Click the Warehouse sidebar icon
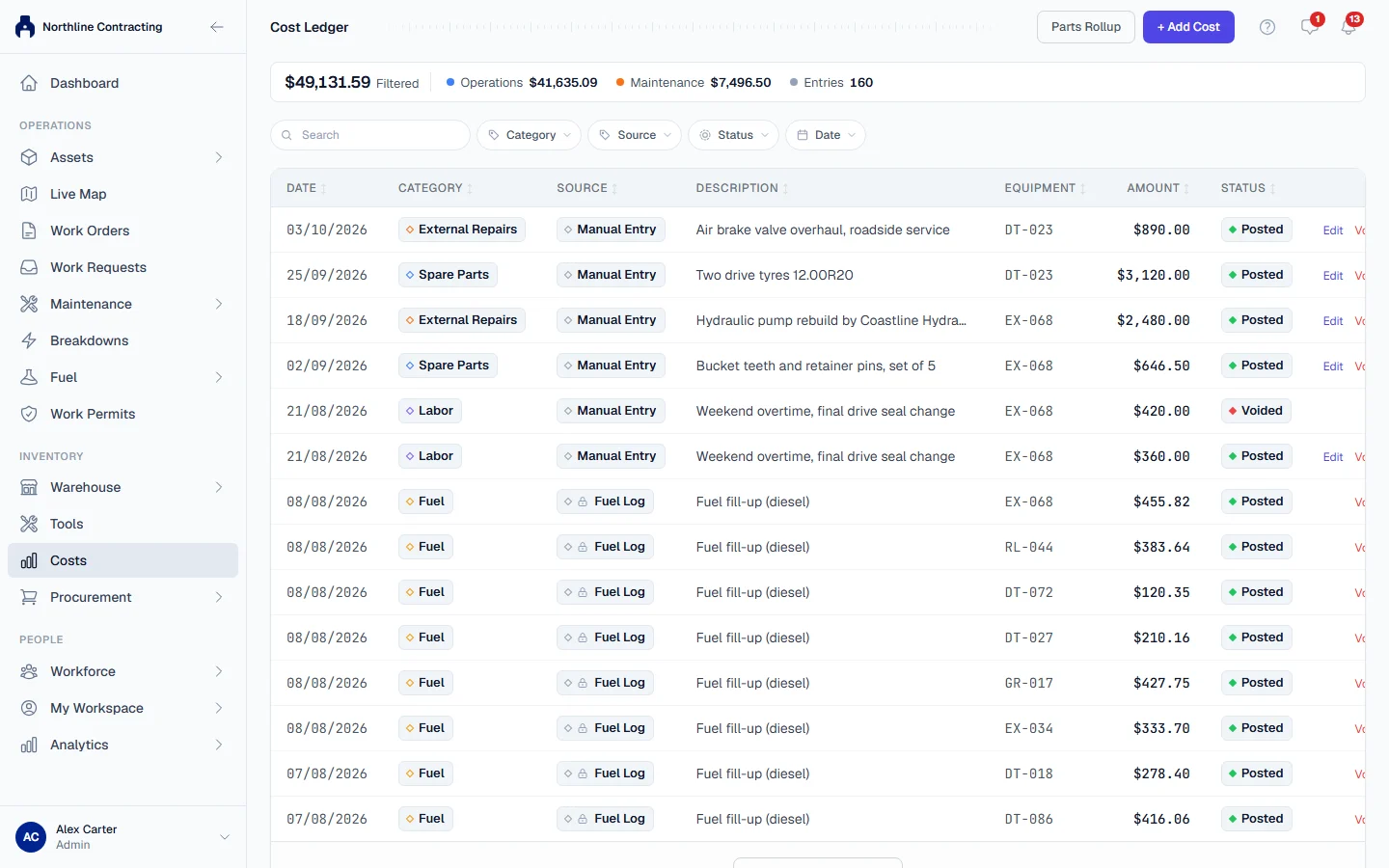The image size is (1389, 868). [x=29, y=487]
